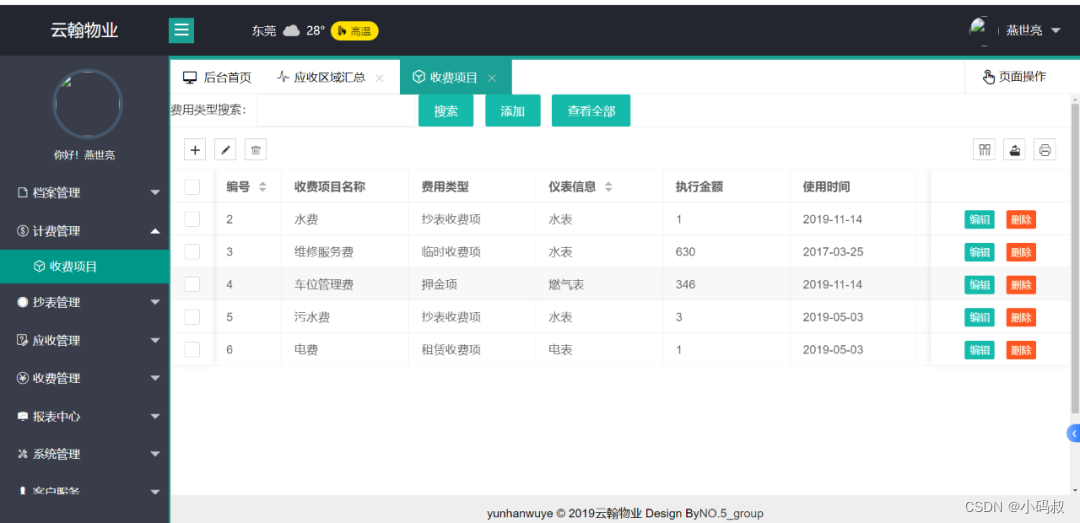Toggle the sidebar with the hamburger menu icon

point(181,30)
